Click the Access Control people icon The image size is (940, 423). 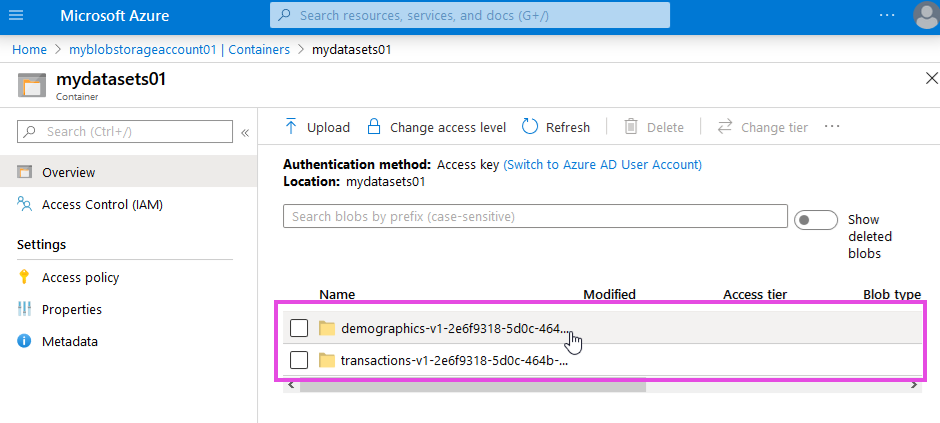coord(25,205)
